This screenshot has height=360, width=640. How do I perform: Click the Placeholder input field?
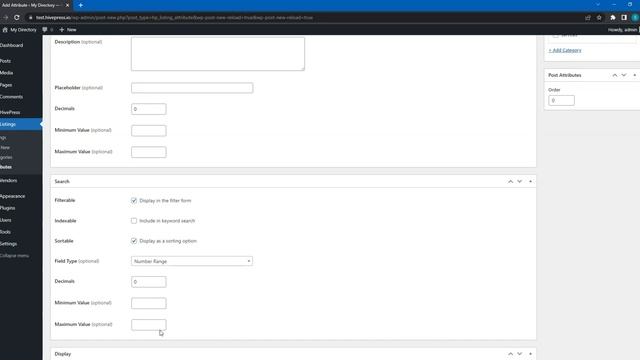click(x=192, y=88)
